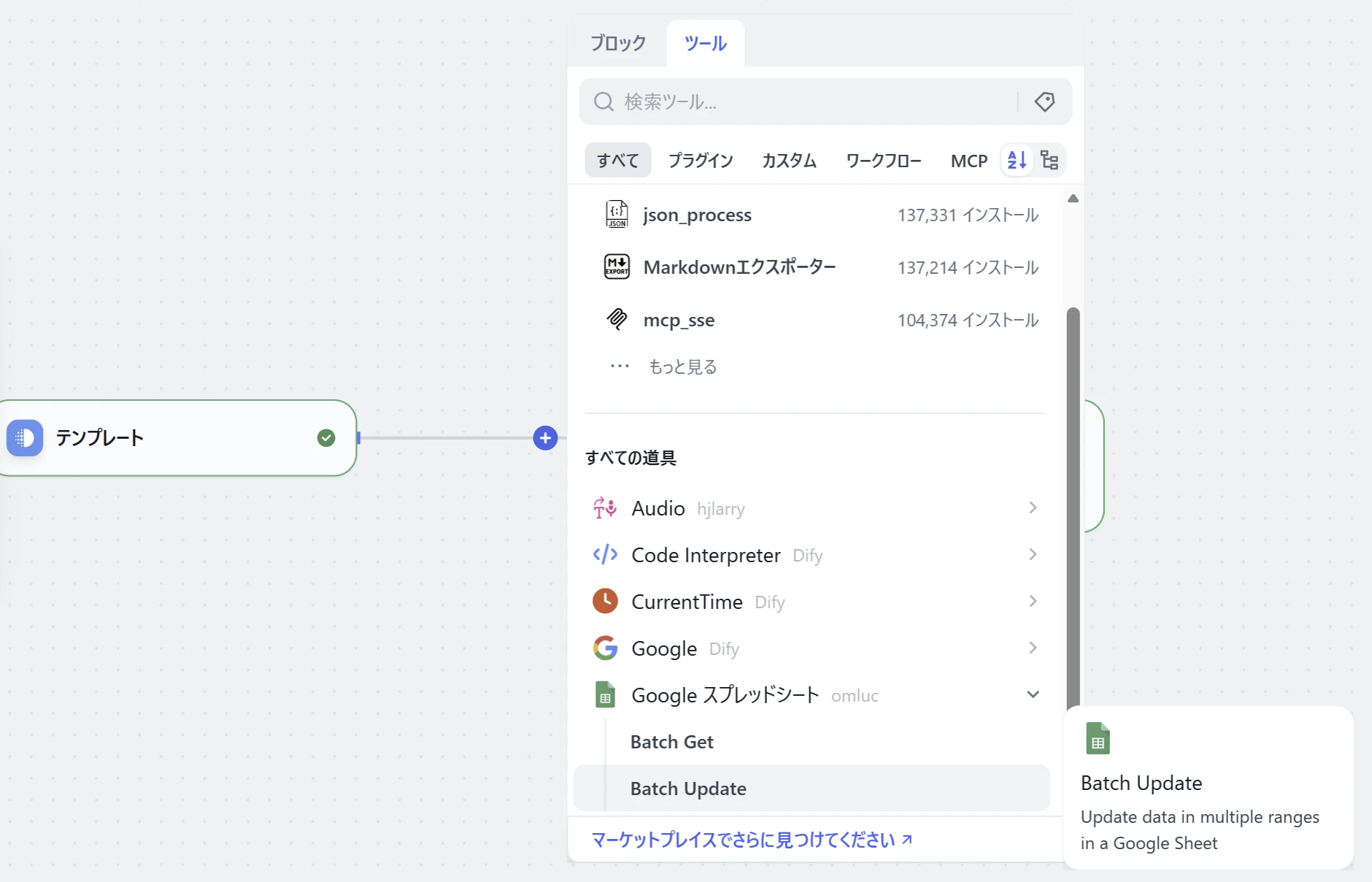Click the blue plus add-node button
Viewport: 1372px width, 882px height.
pyautogui.click(x=545, y=438)
